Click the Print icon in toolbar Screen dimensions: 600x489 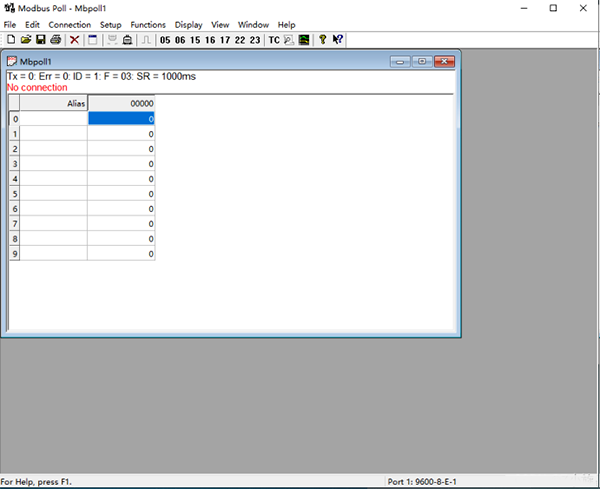tap(56, 40)
